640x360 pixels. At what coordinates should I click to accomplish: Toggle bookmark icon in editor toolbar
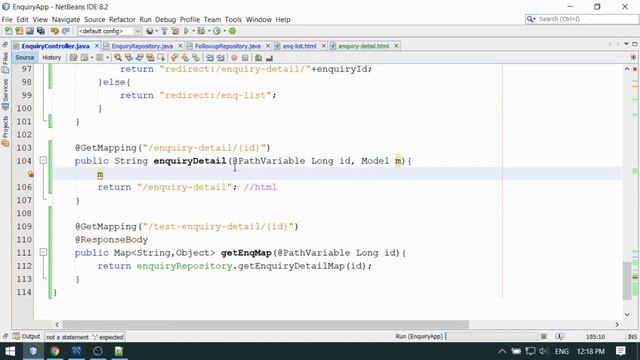[x=196, y=58]
